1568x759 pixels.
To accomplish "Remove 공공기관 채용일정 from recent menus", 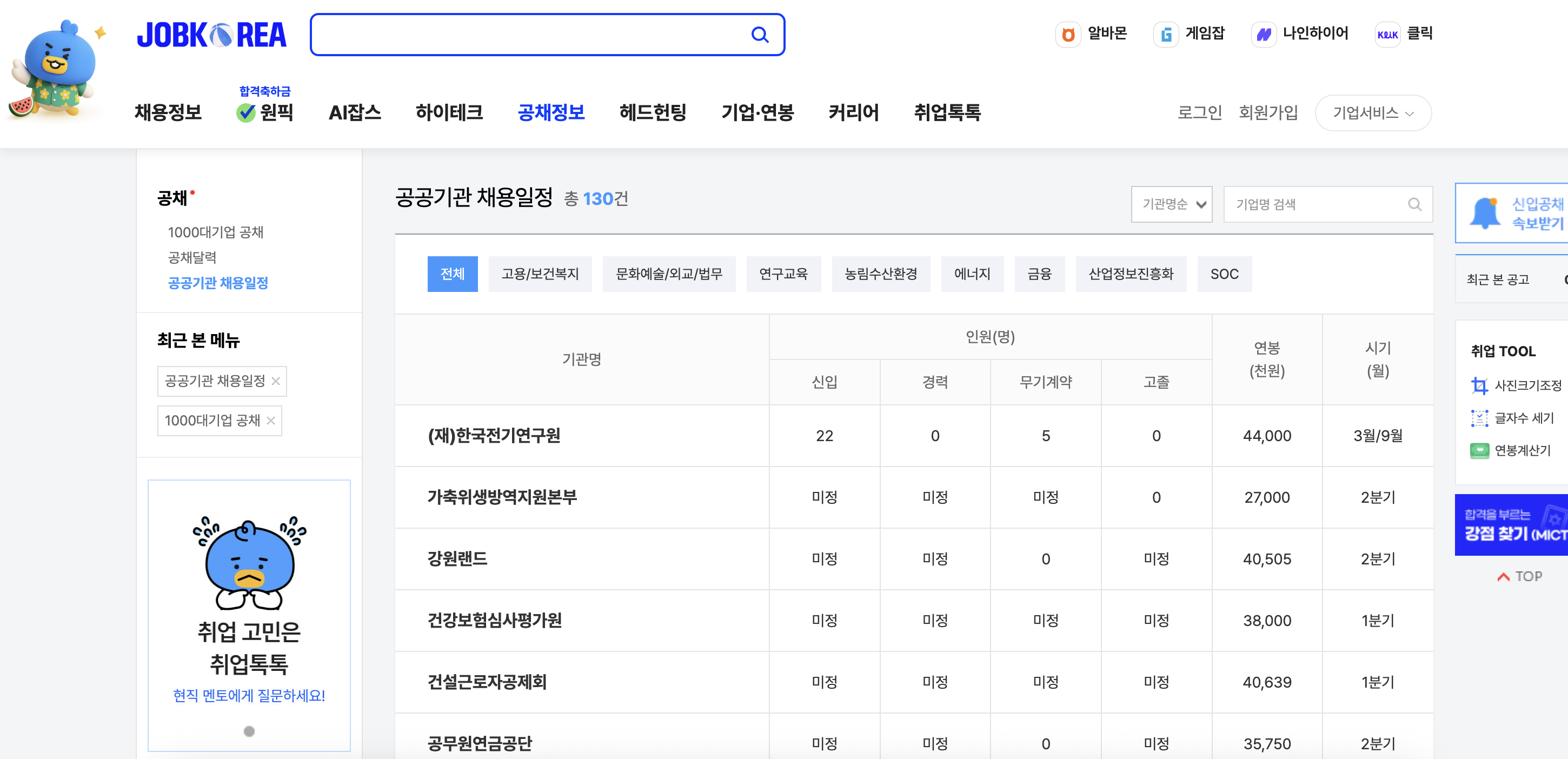I will (x=276, y=381).
